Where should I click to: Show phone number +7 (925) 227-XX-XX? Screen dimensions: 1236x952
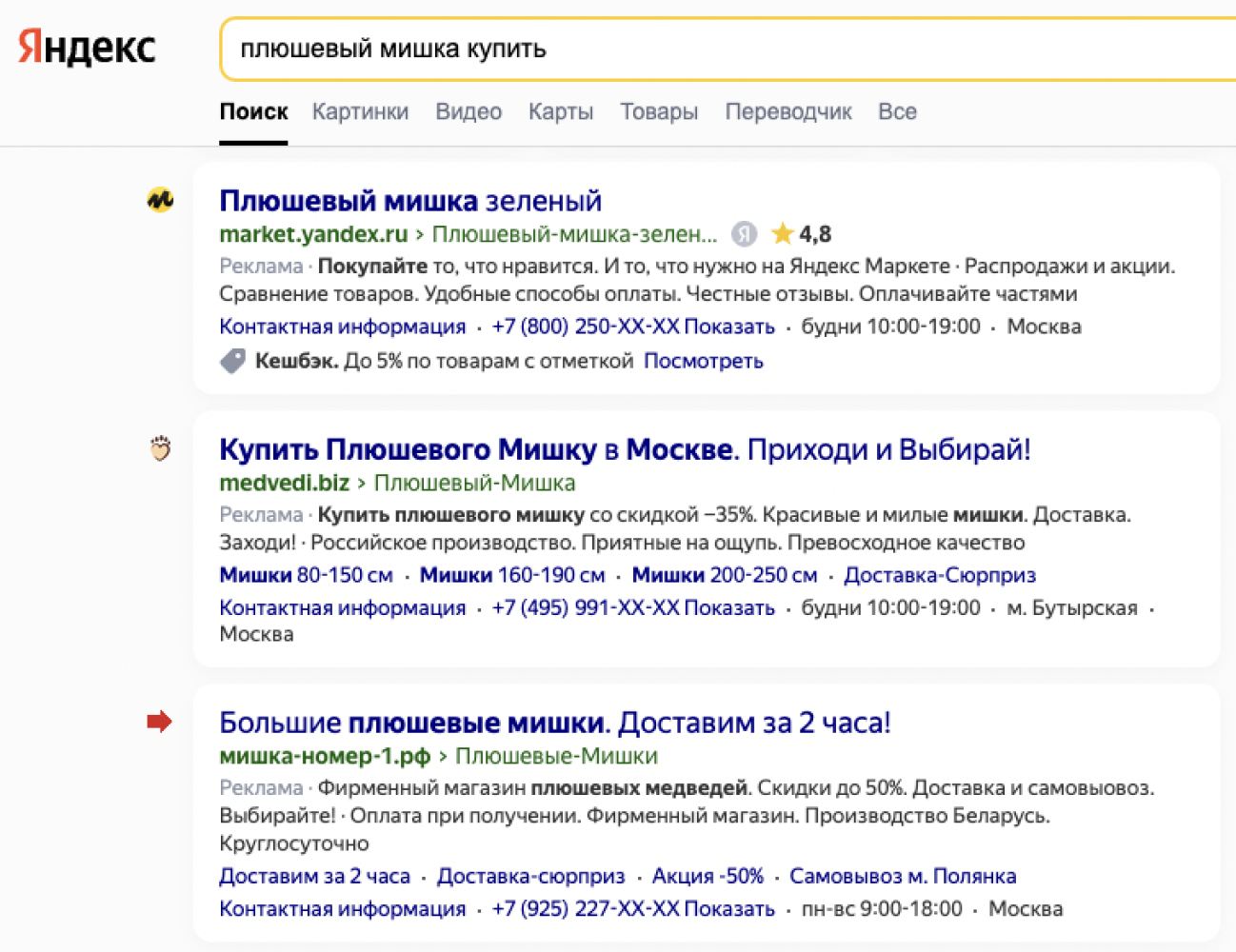[x=633, y=908]
